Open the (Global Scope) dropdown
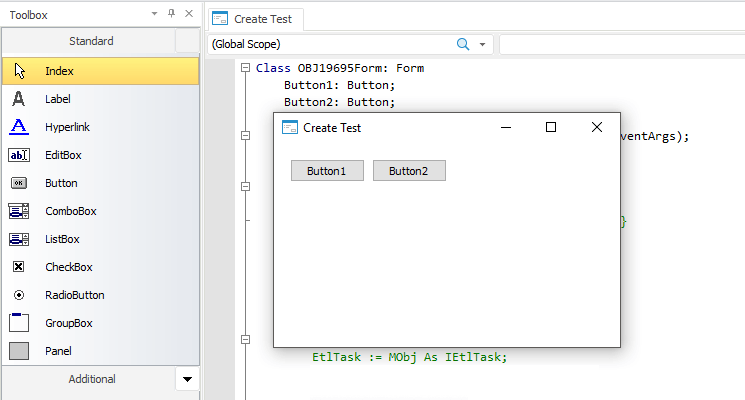The height and width of the screenshot is (400, 745). 483,44
